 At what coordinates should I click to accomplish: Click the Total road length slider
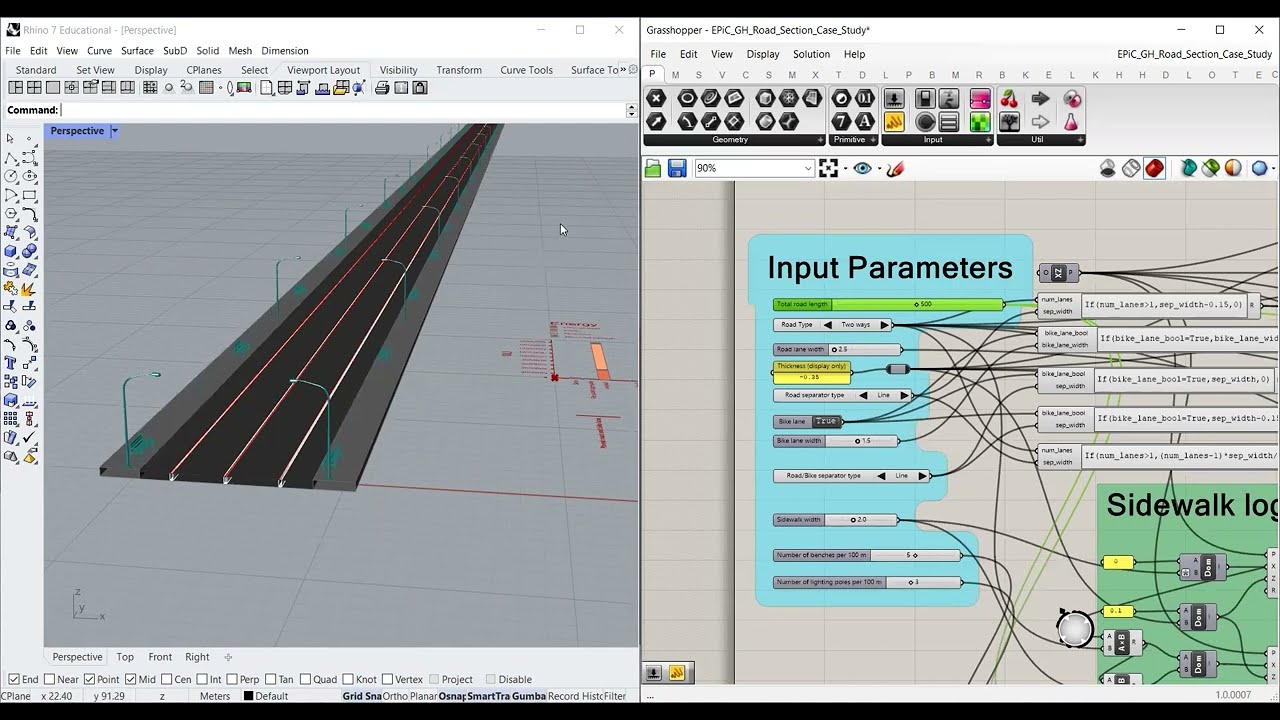[x=889, y=304]
